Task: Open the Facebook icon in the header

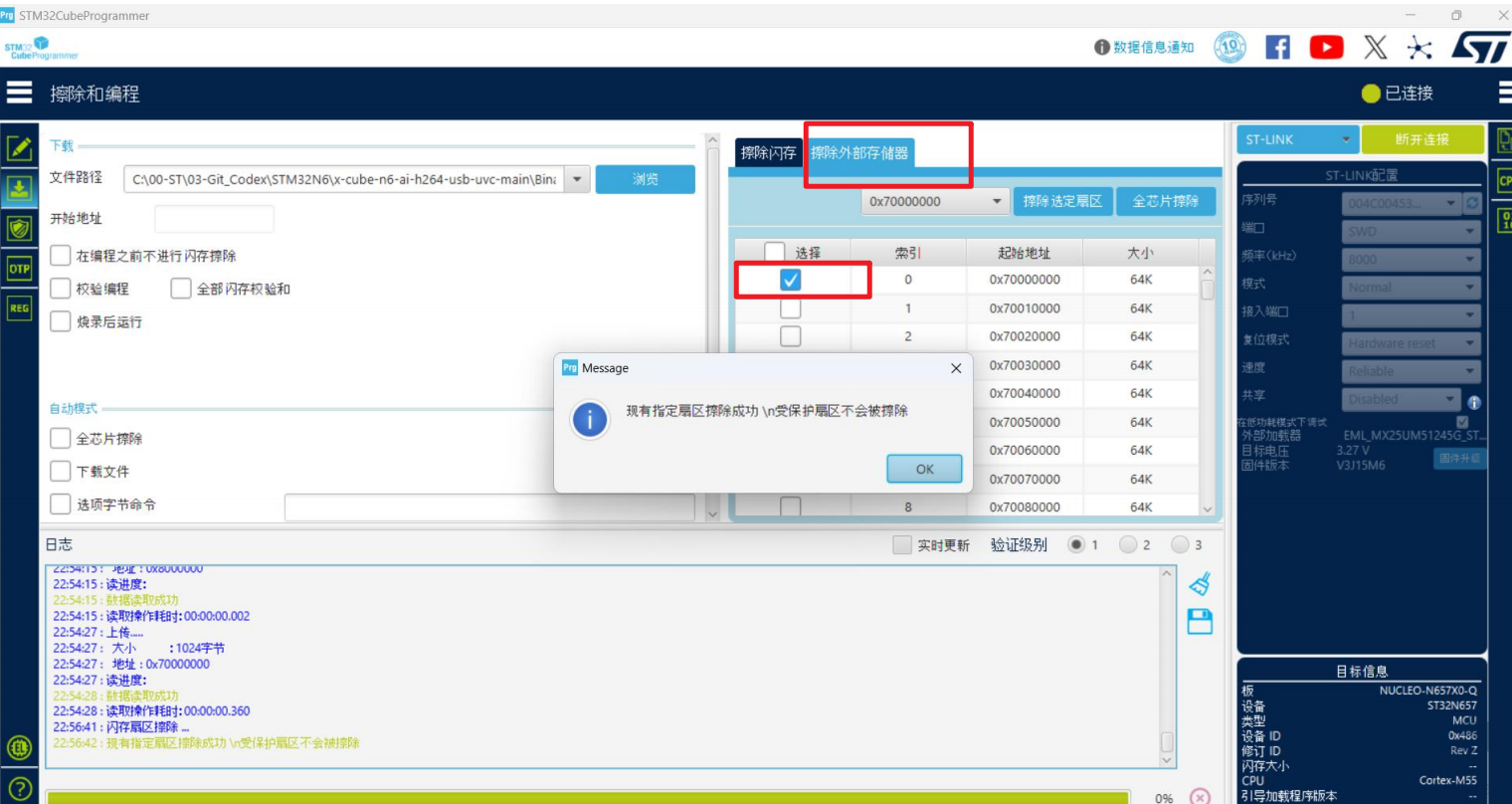Action: coord(1278,47)
